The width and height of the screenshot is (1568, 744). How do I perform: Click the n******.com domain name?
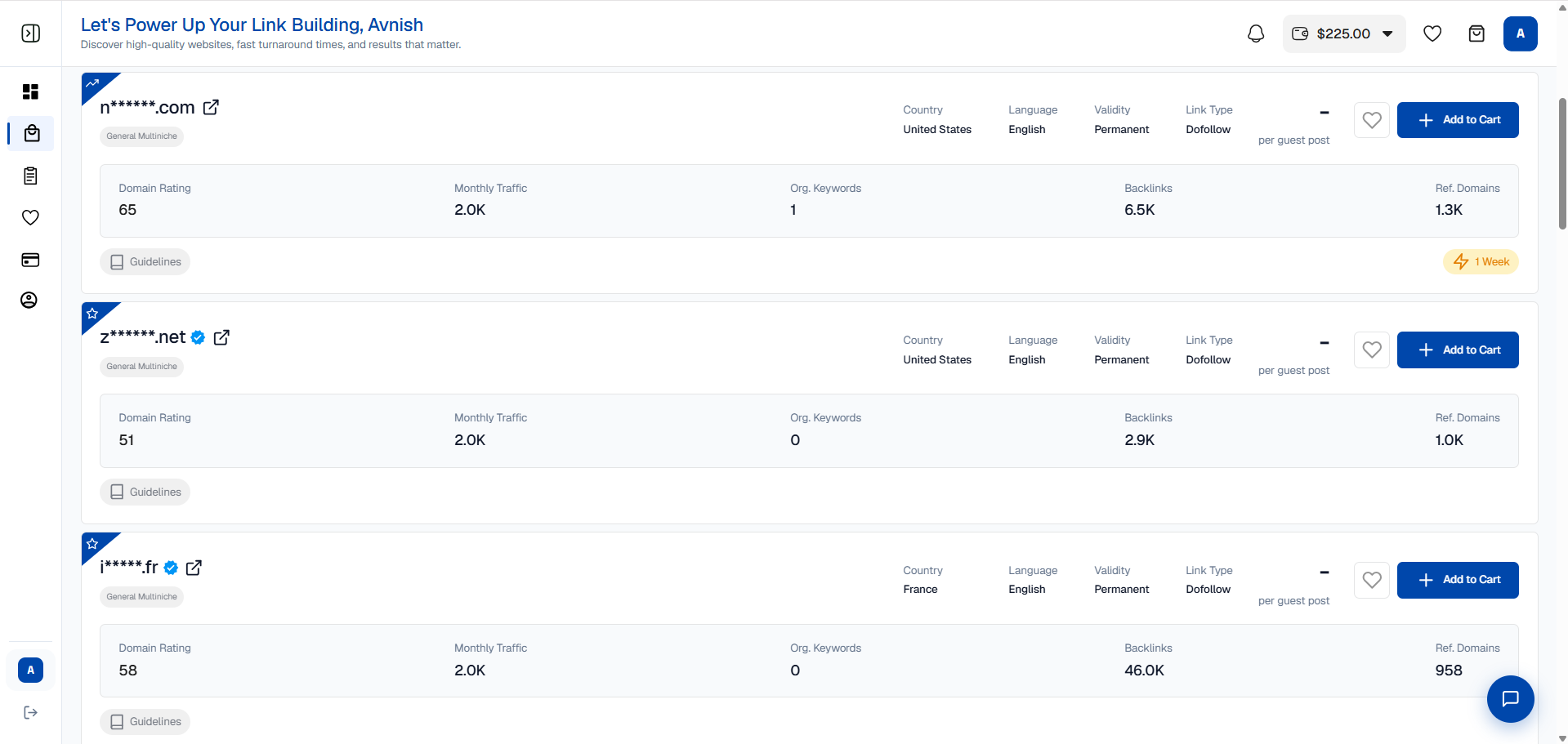pos(147,108)
